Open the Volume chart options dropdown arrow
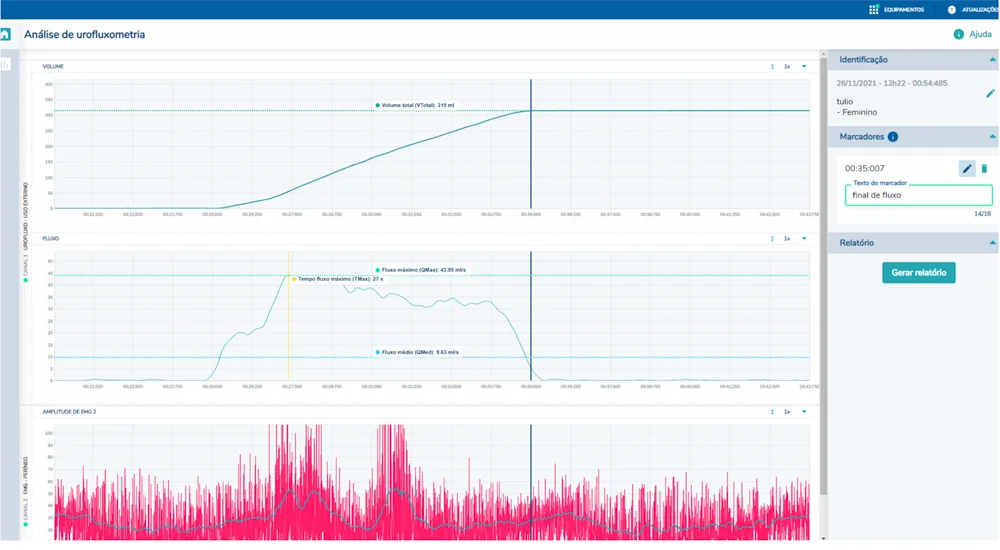The image size is (1000, 550). (x=804, y=66)
